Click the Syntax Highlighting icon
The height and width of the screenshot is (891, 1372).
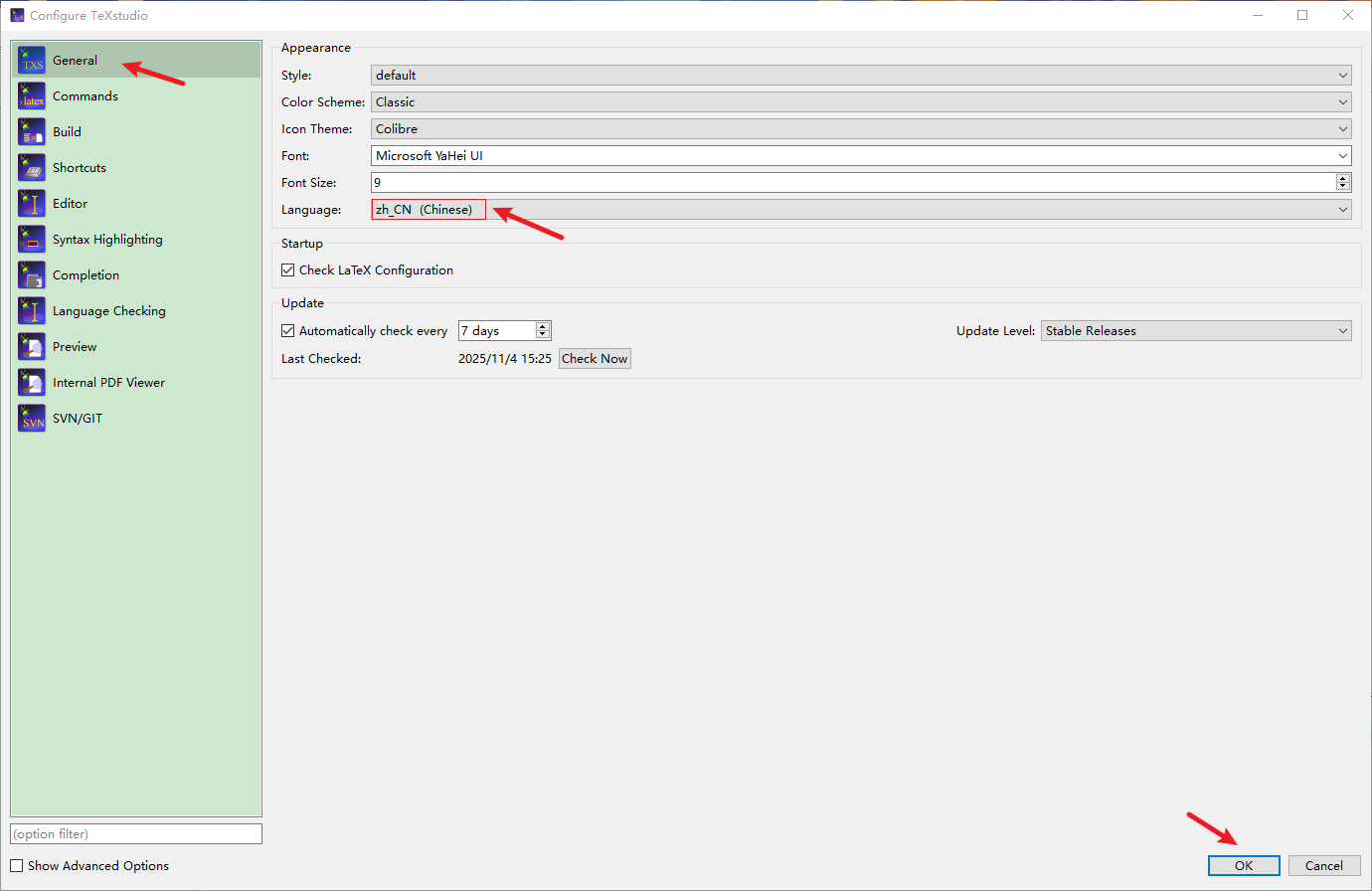[32, 240]
